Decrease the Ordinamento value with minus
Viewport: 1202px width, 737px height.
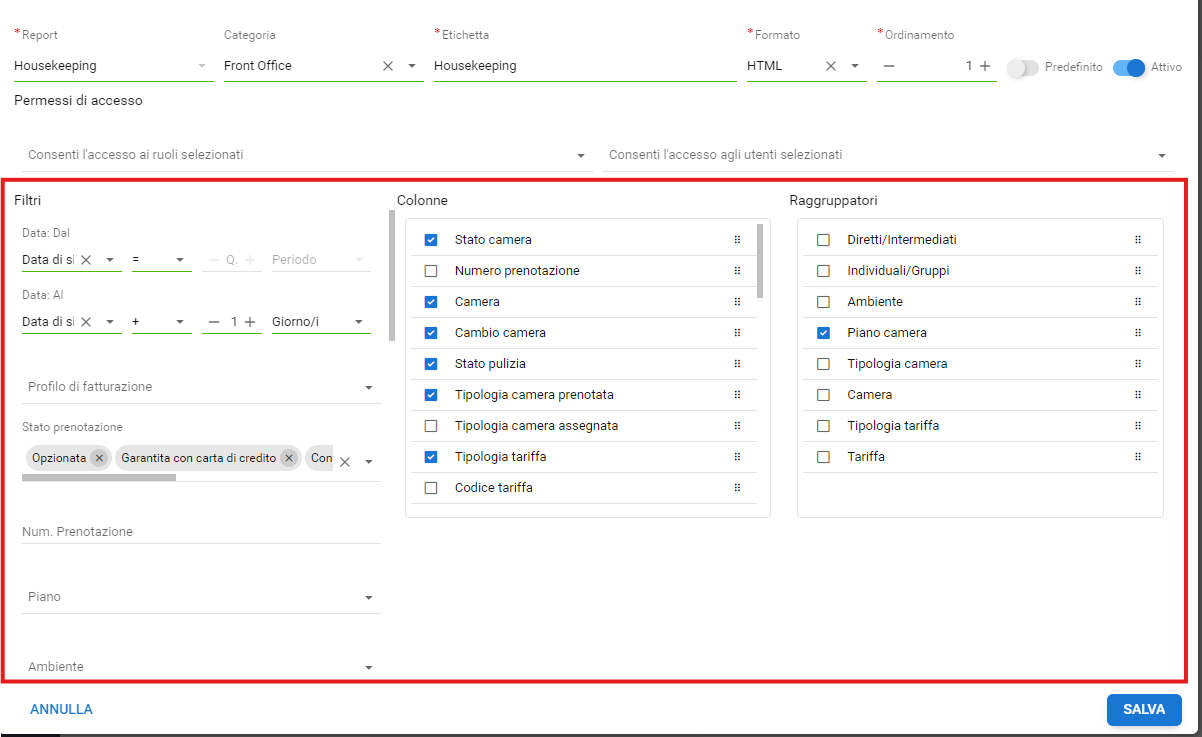pos(889,66)
